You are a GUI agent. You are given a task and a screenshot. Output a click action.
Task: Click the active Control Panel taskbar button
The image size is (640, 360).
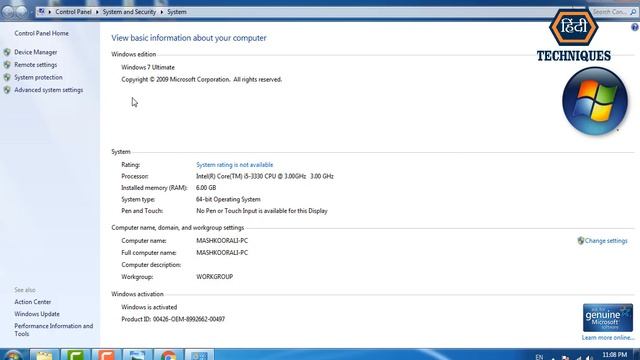click(200, 354)
